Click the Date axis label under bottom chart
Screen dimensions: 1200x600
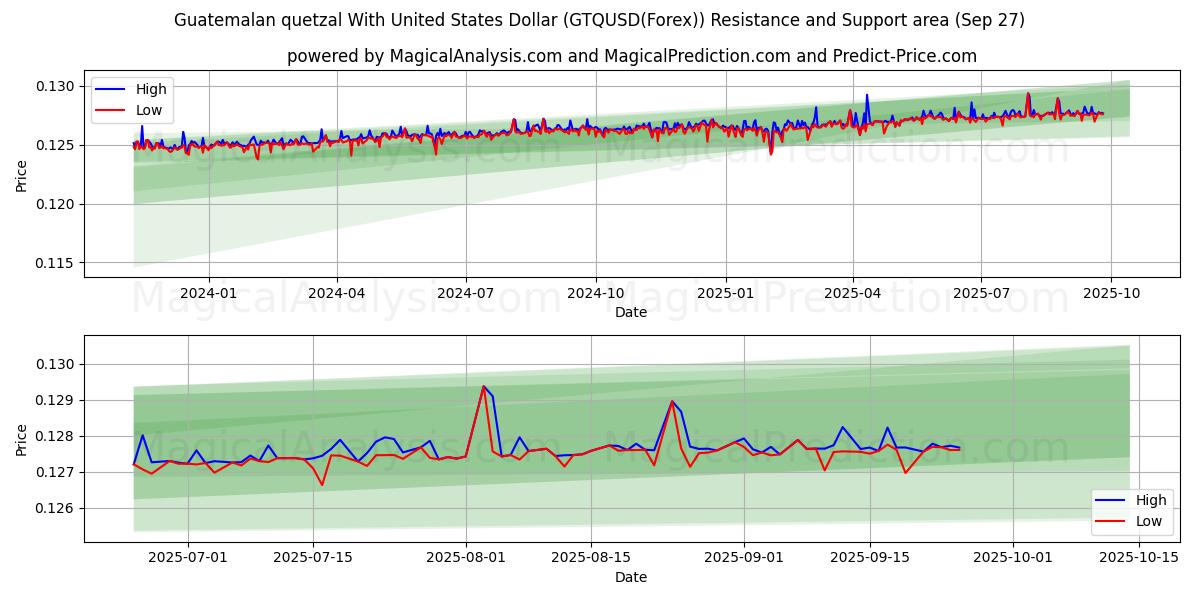630,577
